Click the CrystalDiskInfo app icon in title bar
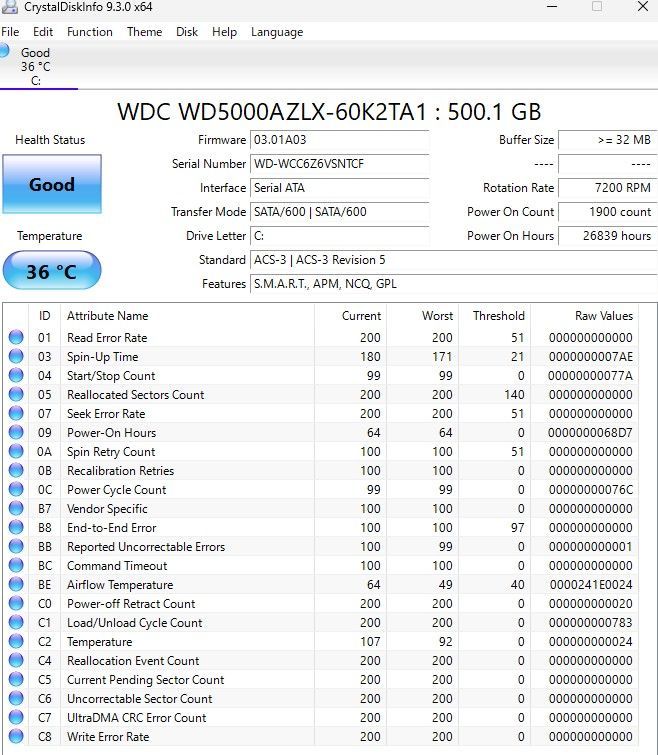This screenshot has width=658, height=755. pyautogui.click(x=10, y=8)
